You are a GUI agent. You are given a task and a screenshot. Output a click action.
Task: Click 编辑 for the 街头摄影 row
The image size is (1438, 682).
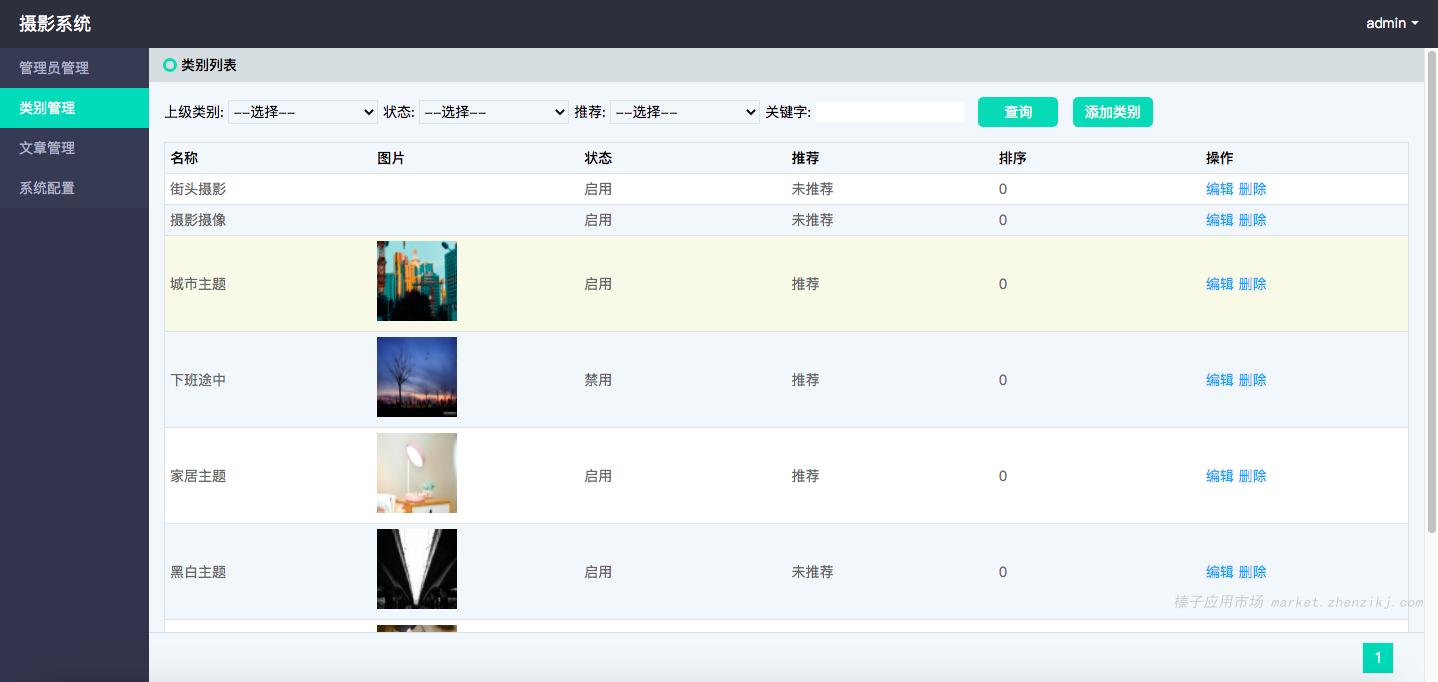pos(1219,189)
